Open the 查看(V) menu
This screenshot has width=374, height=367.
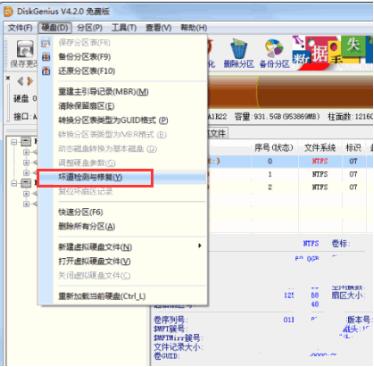coord(158,27)
